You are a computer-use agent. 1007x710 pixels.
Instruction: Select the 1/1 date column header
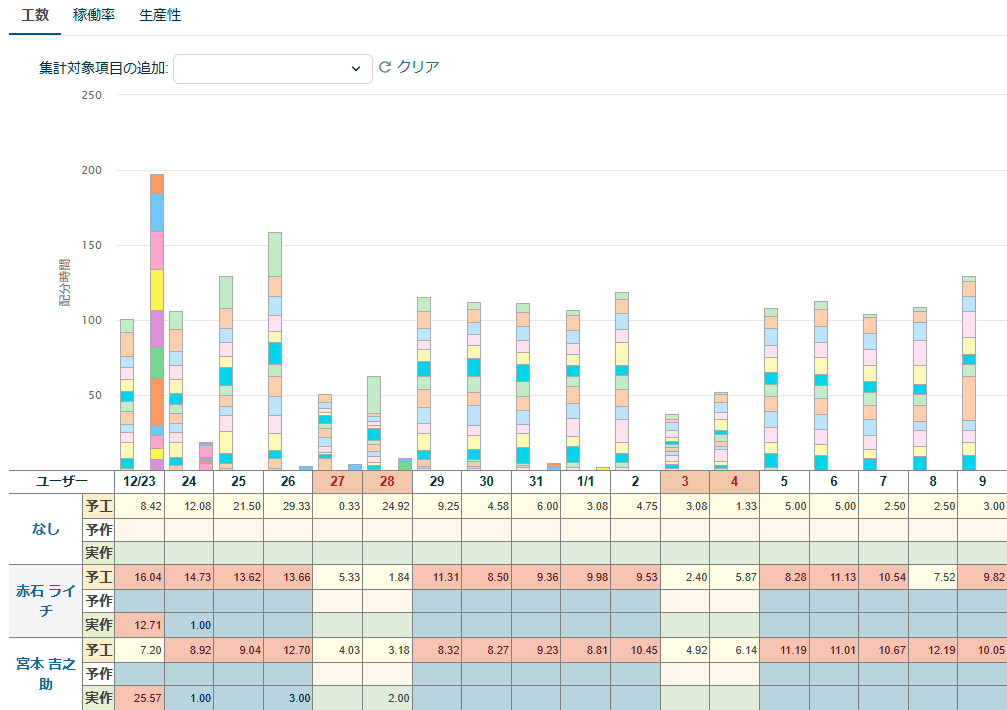[585, 481]
